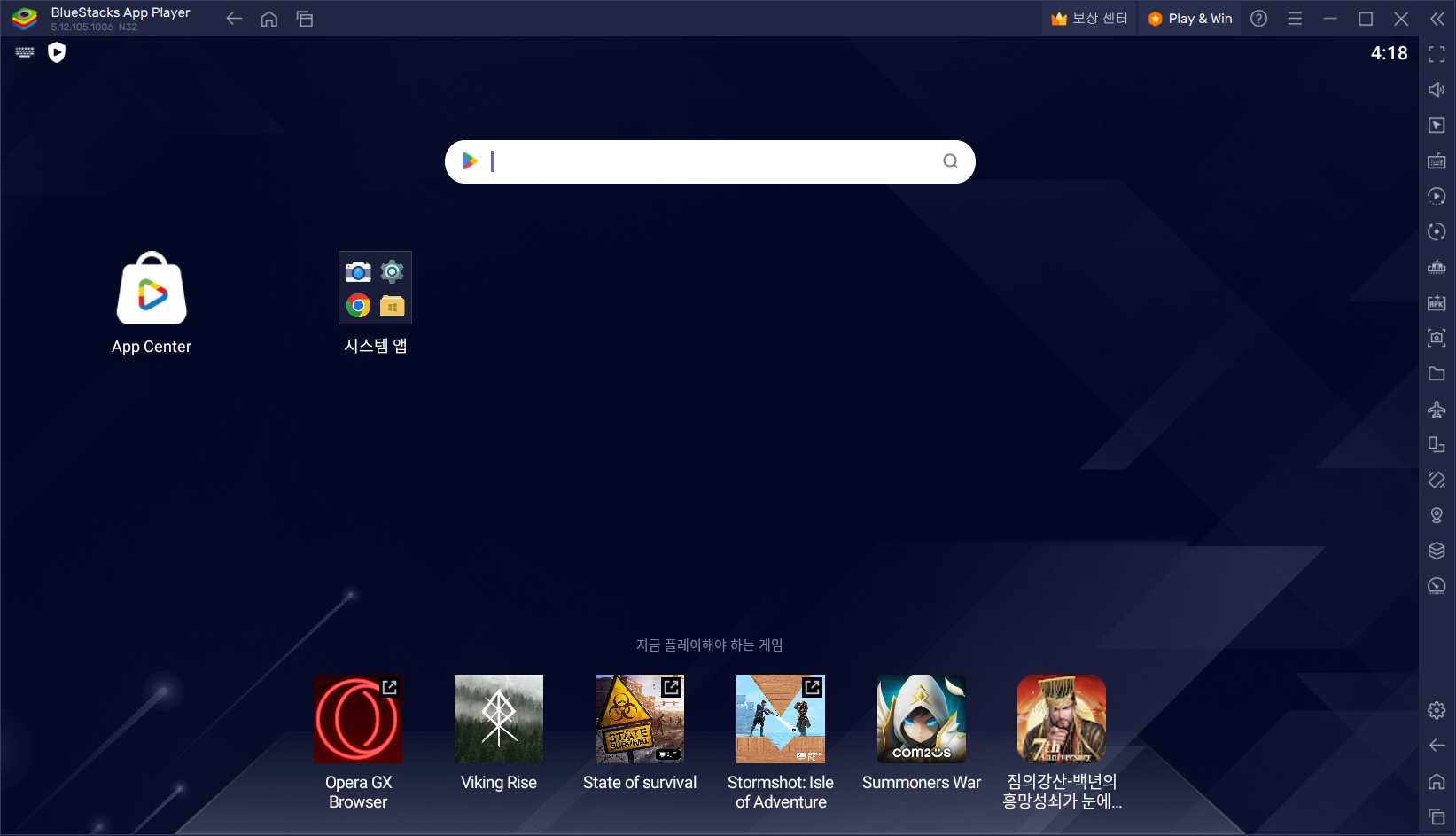Viewport: 1456px width, 836px height.
Task: Click the BlueStacks logo
Action: [x=25, y=19]
